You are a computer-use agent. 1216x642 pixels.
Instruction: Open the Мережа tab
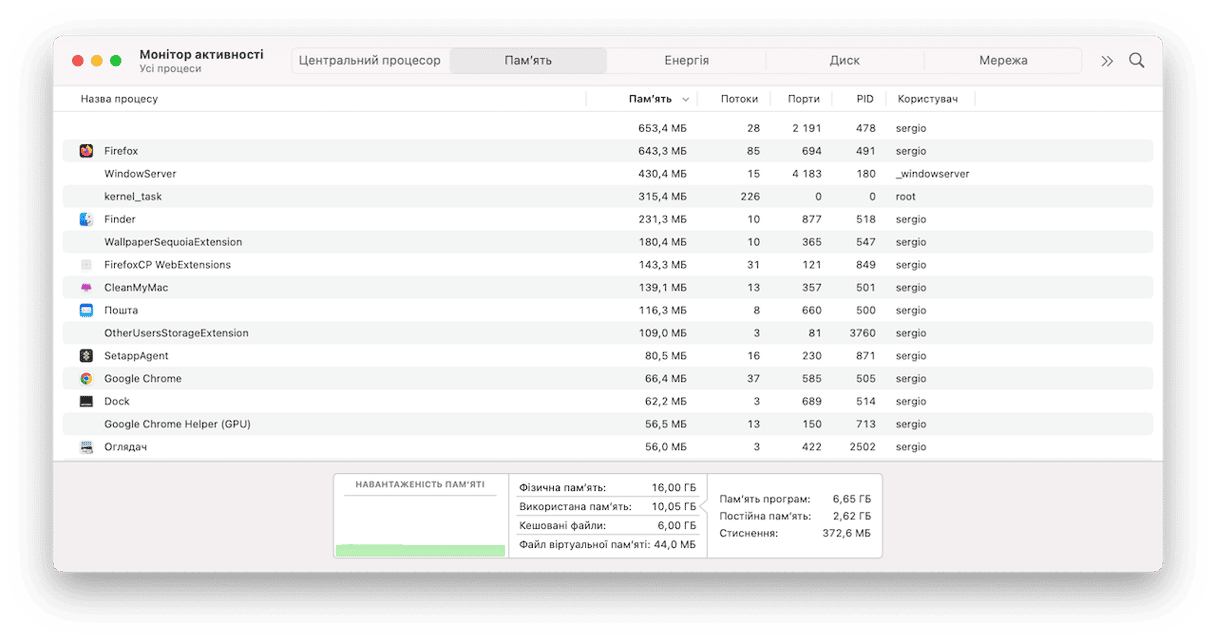click(1003, 60)
